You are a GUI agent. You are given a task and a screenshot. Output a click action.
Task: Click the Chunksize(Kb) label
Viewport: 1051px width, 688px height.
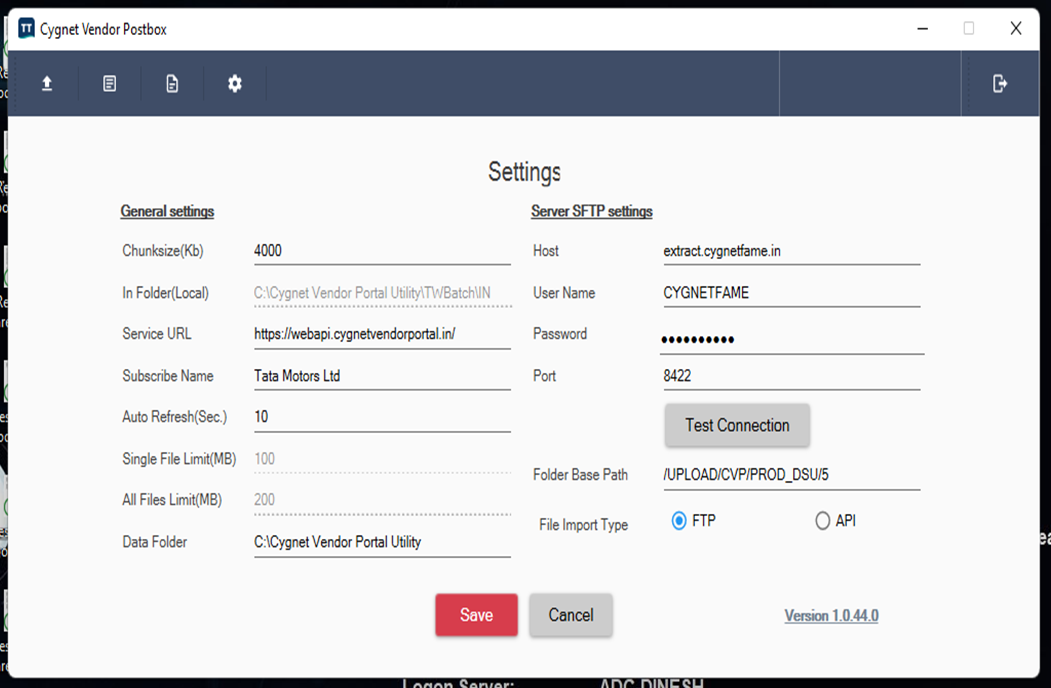pos(163,251)
